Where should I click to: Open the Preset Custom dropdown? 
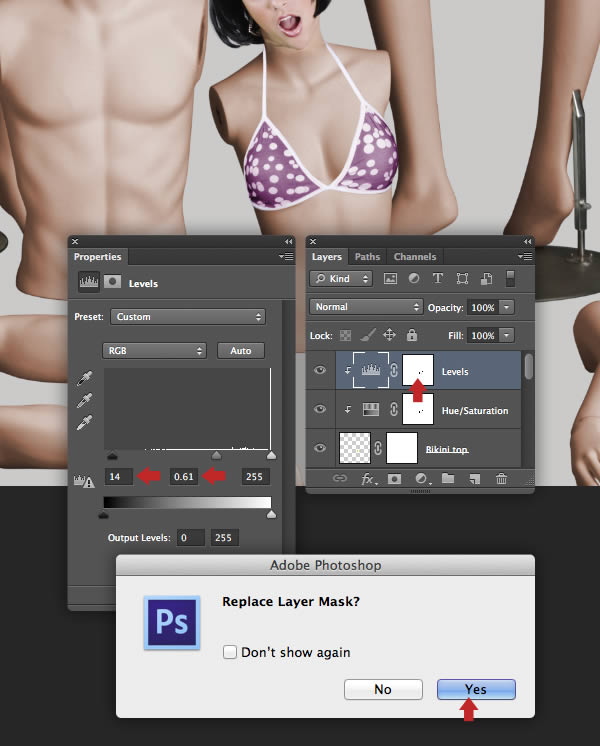click(187, 317)
